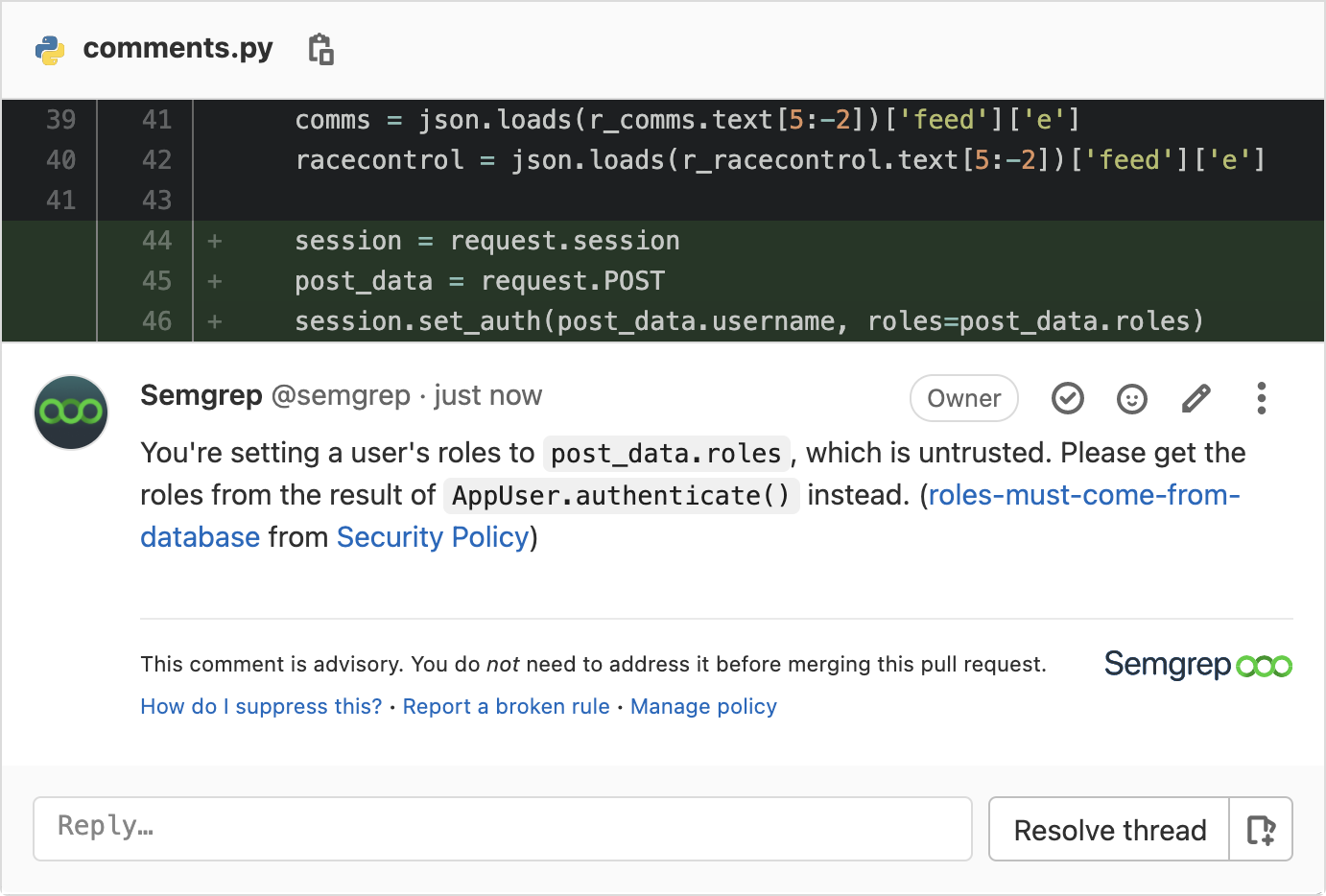Start a new thread via icon beside Resolve thread

tap(1261, 829)
